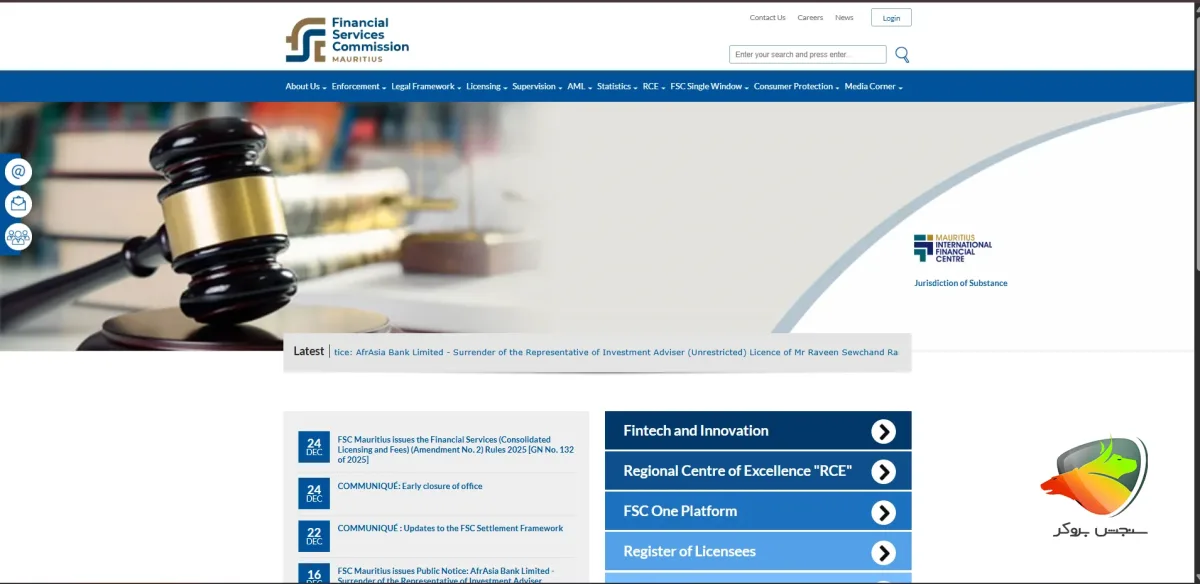Expand the RCE menu
This screenshot has width=1200, height=584.
click(654, 87)
